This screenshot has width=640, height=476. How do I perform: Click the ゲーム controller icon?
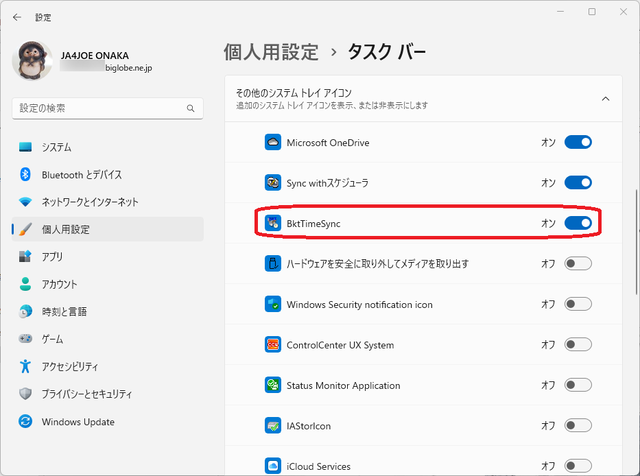coord(25,338)
